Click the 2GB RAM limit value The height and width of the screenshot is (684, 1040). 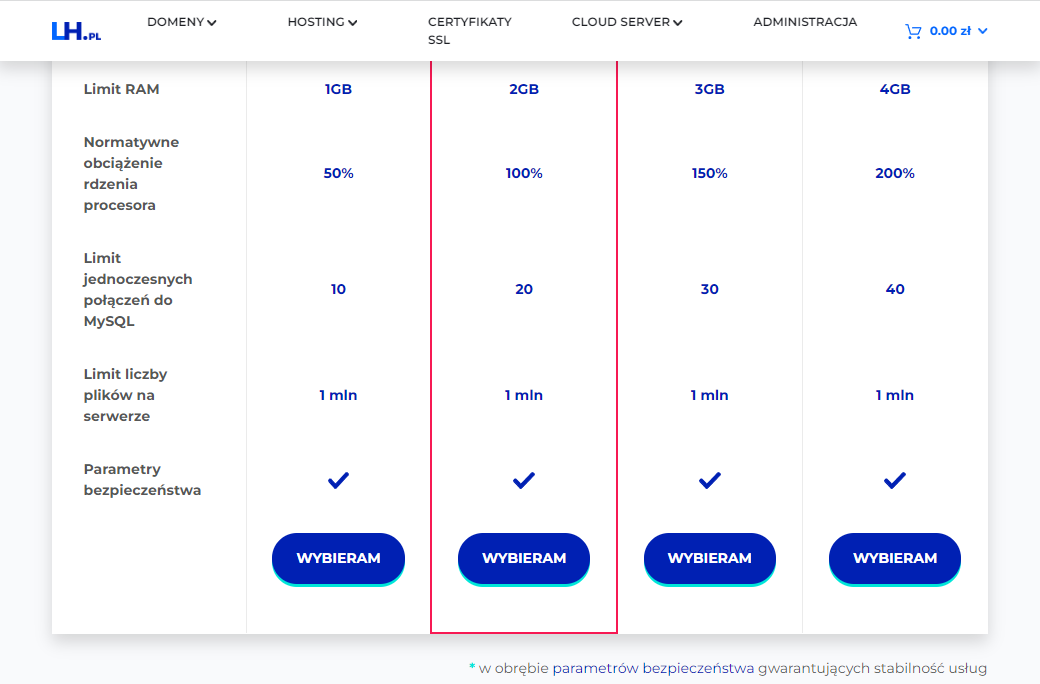pos(524,89)
